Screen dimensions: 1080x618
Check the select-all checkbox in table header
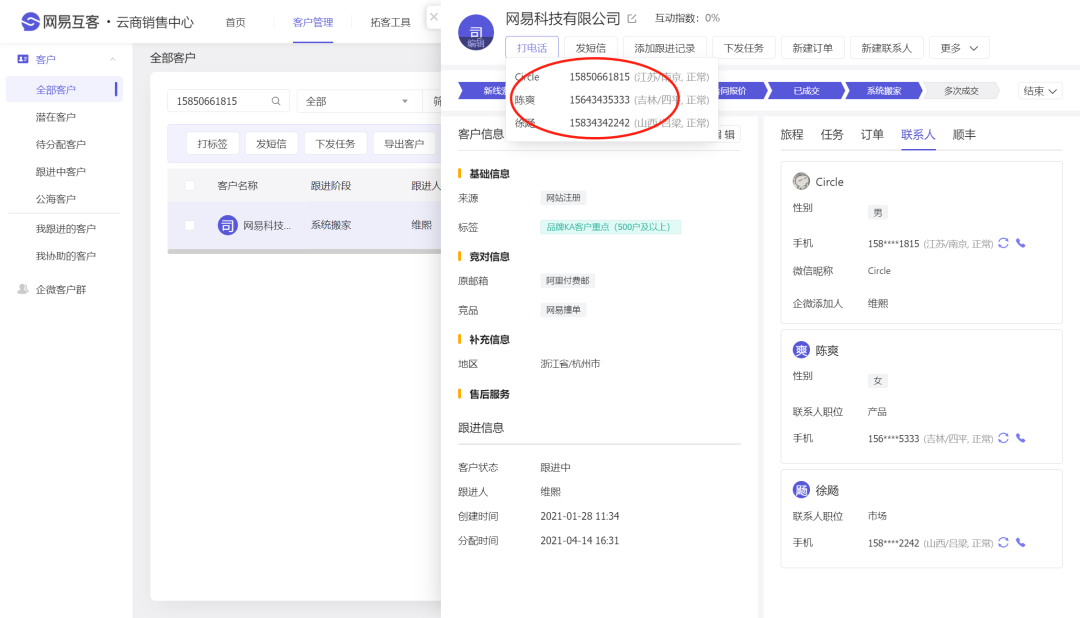tap(190, 185)
